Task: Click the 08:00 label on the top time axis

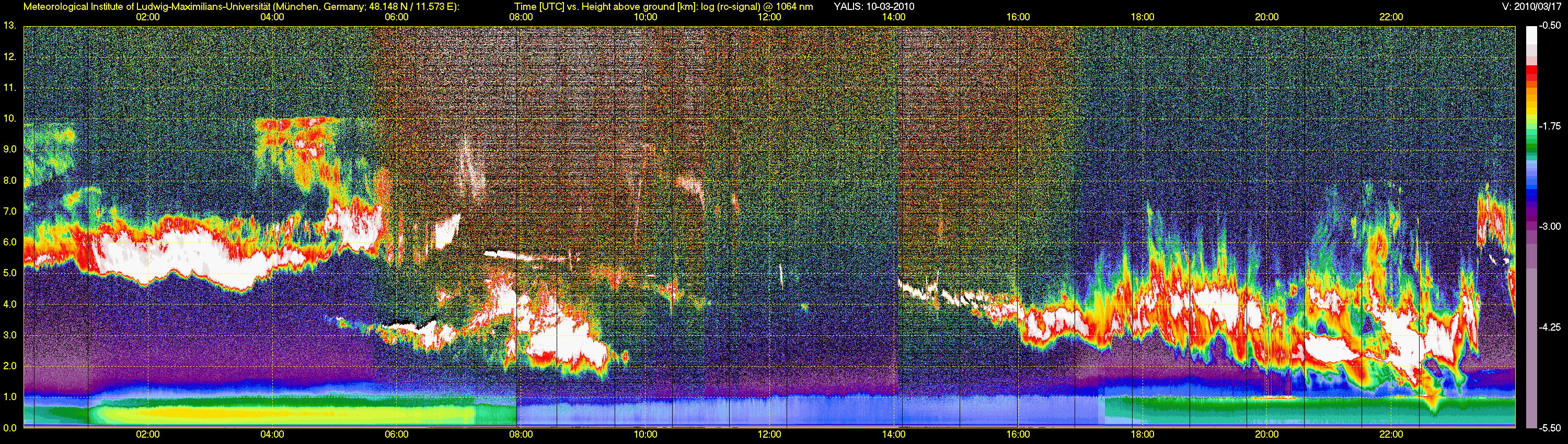Action: point(521,17)
